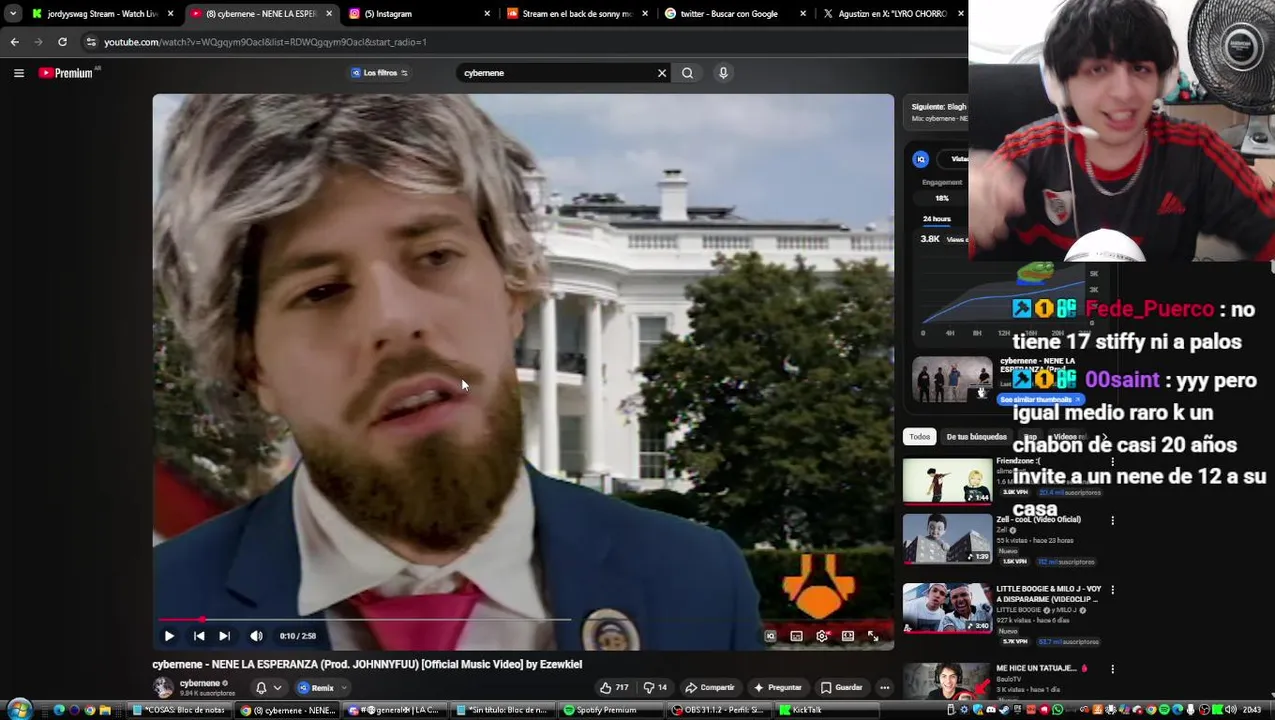
Task: Open cybernene channel avatar
Action: pyautogui.click(x=163, y=687)
